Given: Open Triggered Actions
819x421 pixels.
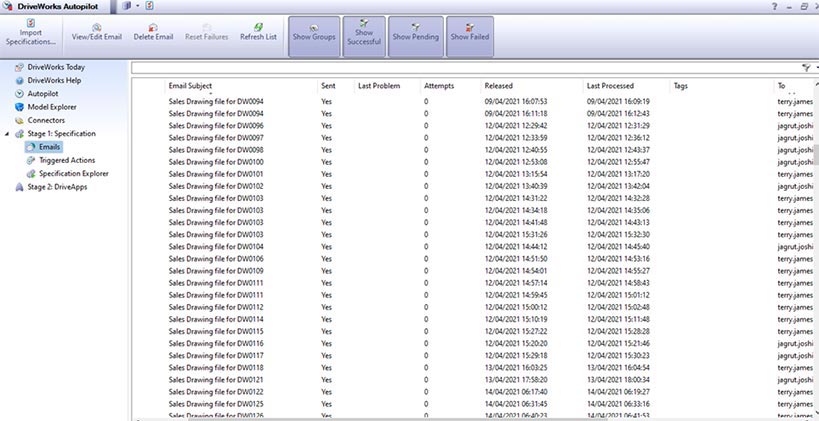Looking at the screenshot, I should [67, 160].
